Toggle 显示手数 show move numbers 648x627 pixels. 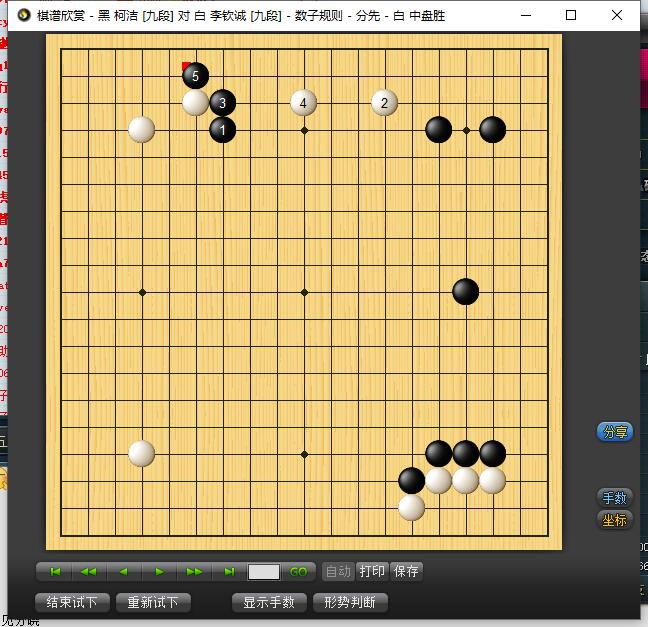[269, 602]
